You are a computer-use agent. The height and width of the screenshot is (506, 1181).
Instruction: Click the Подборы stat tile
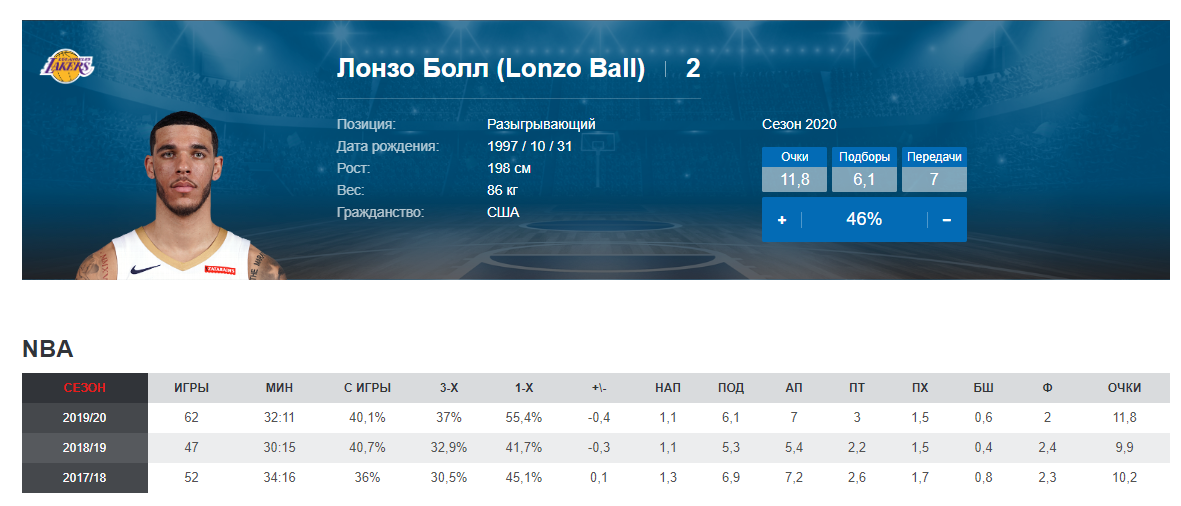click(865, 169)
